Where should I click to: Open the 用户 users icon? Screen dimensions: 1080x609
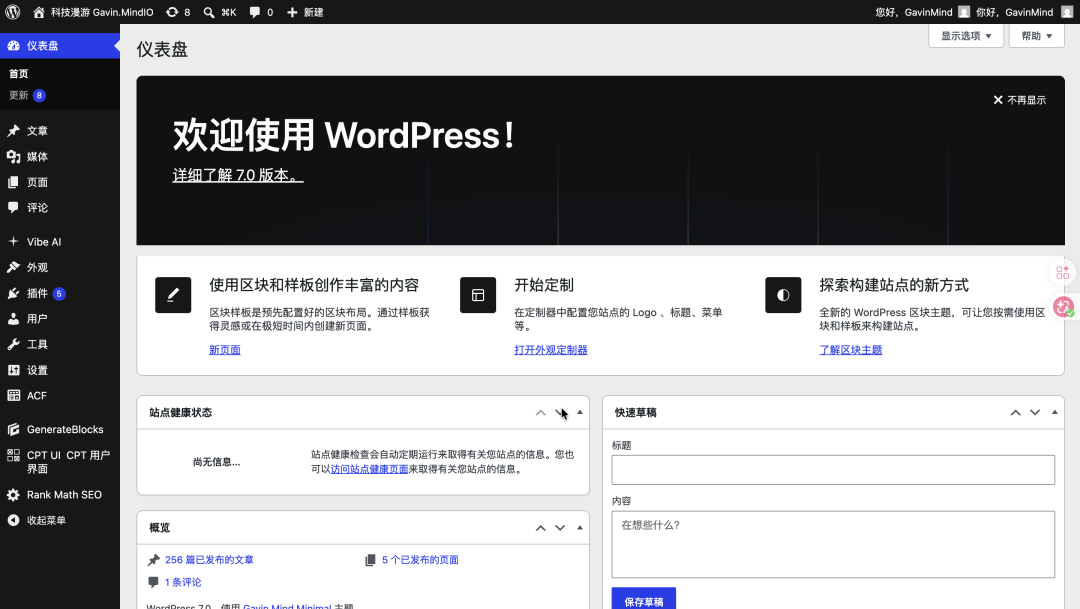13,318
